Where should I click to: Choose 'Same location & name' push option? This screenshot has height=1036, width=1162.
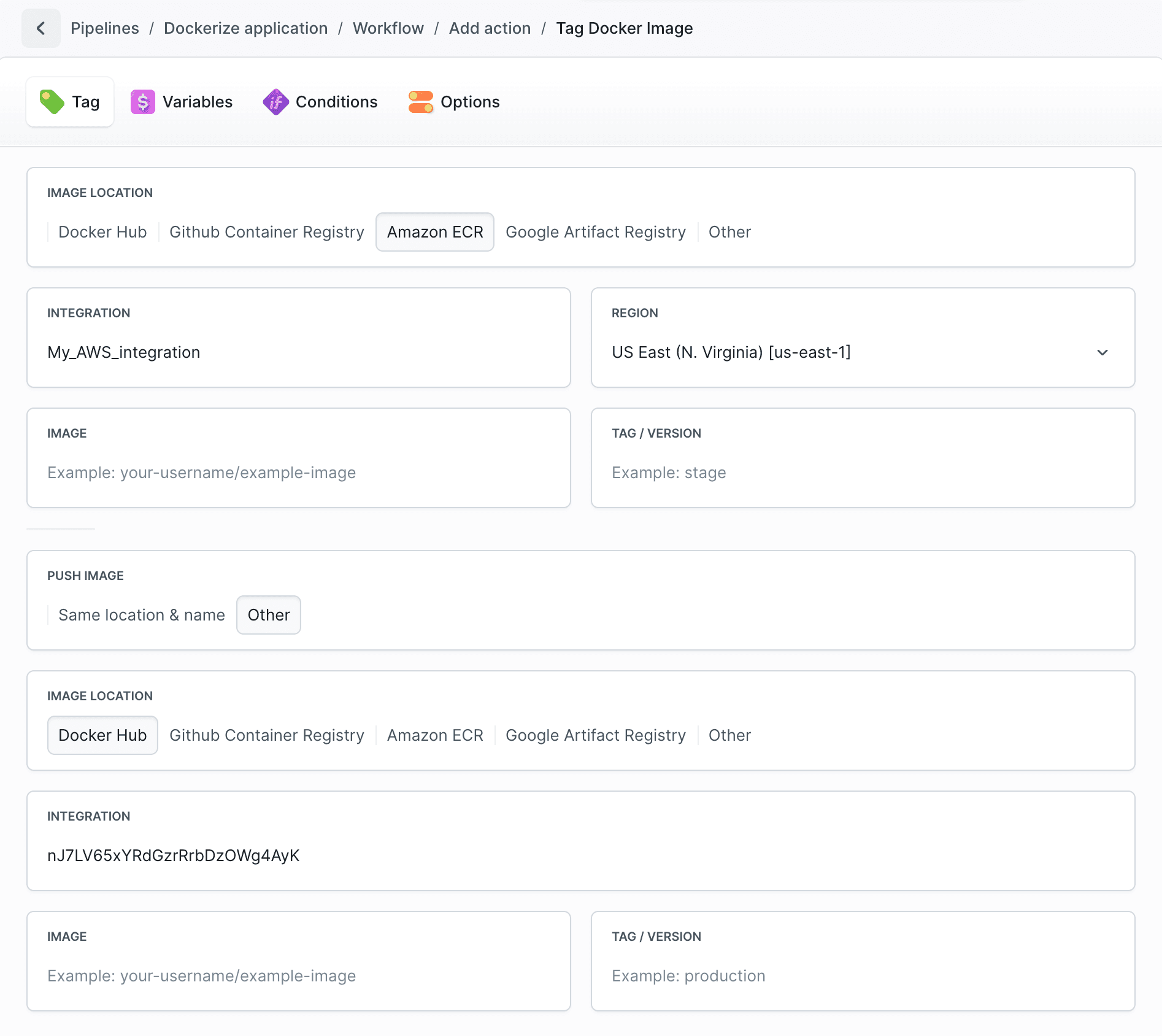click(141, 614)
